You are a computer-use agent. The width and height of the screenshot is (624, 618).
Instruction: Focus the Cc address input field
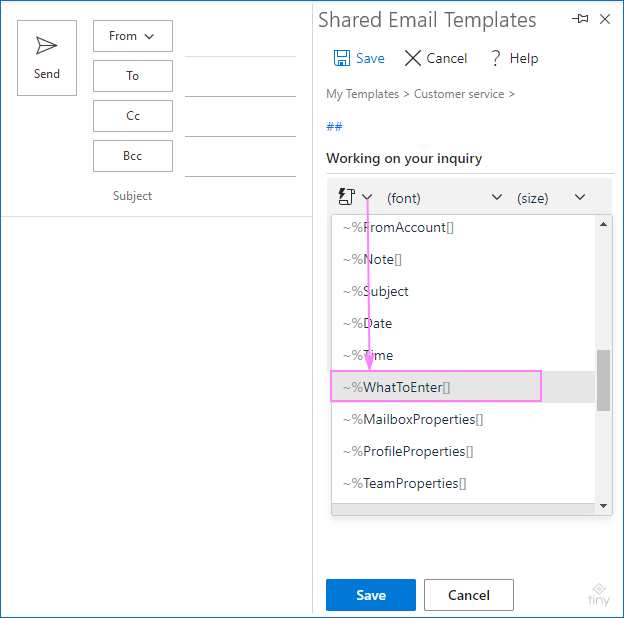240,118
